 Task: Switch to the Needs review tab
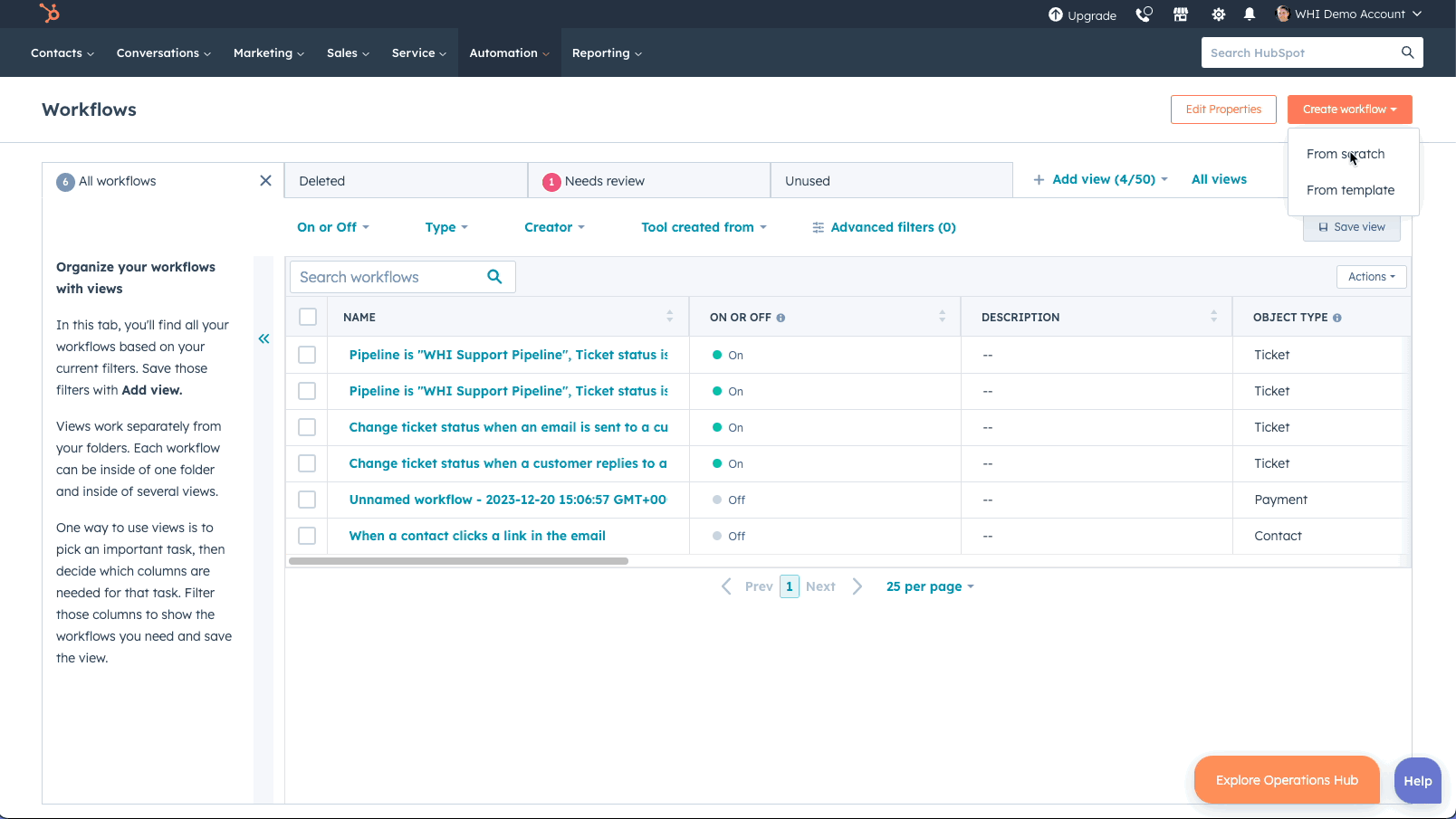click(603, 180)
